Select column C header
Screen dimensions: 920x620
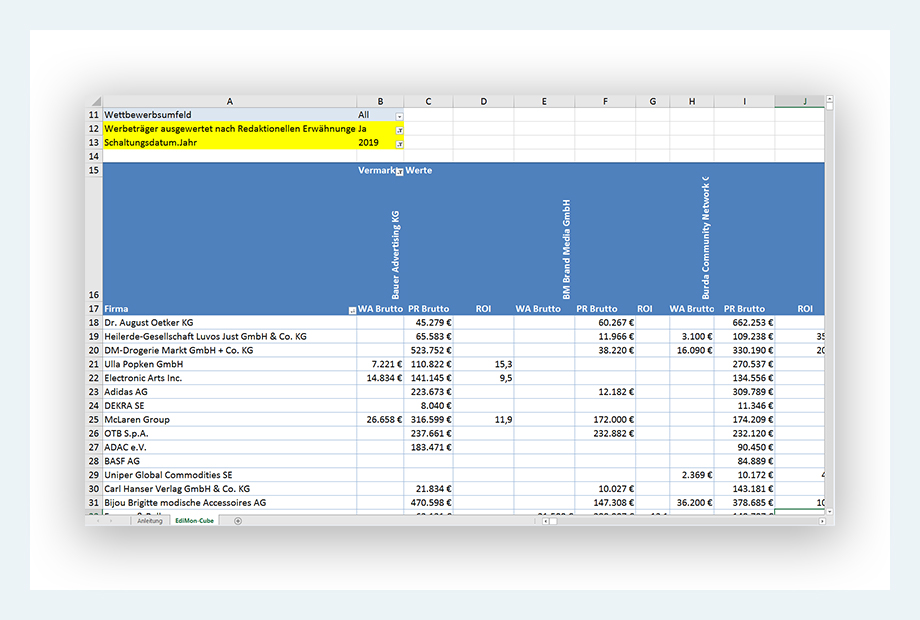pos(428,101)
